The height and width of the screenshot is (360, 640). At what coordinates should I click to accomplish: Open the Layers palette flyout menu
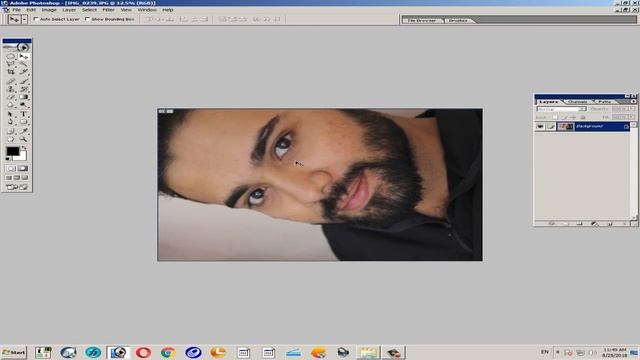click(633, 101)
